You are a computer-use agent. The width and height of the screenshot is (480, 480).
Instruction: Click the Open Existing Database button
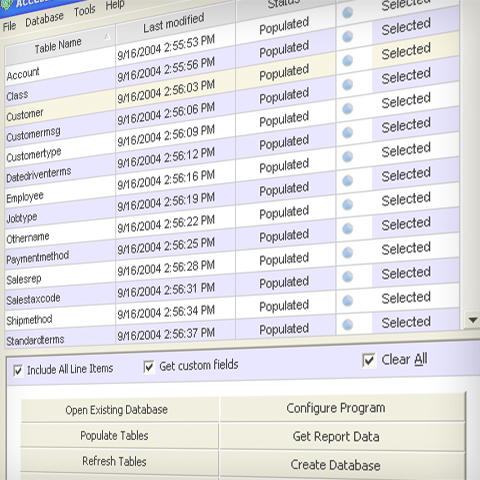pyautogui.click(x=120, y=409)
